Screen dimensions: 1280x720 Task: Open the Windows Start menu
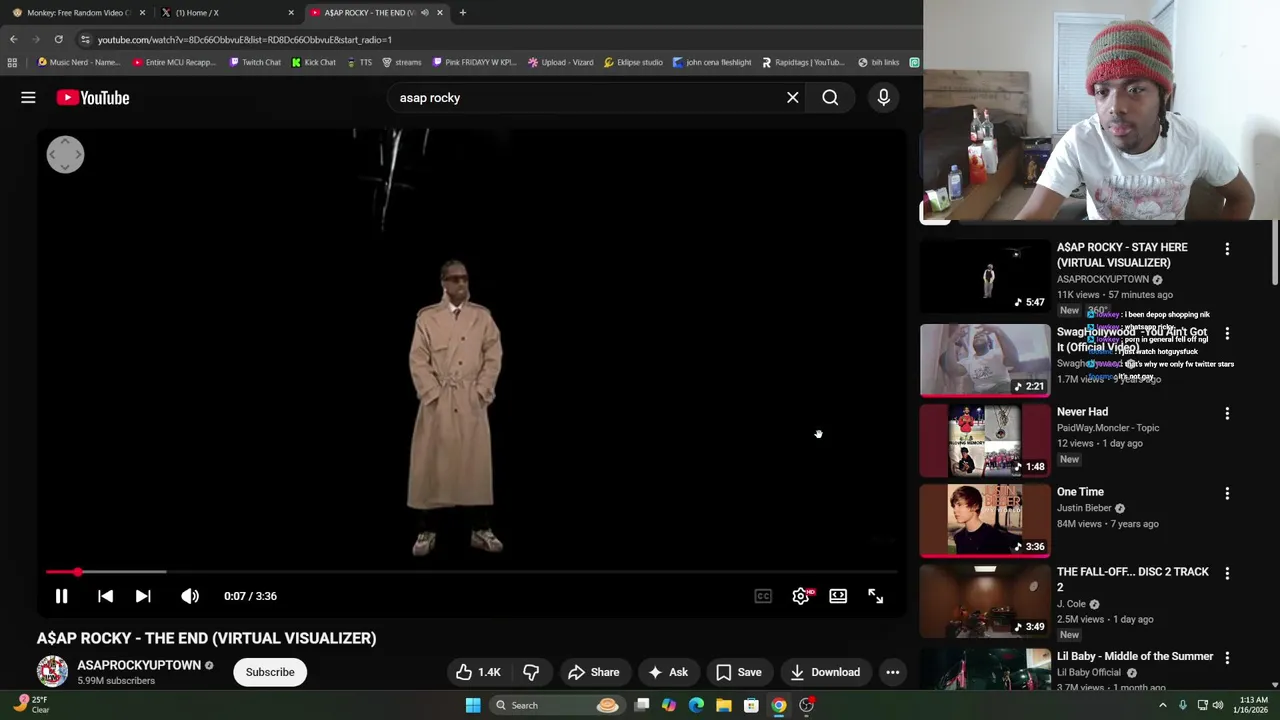tap(473, 705)
